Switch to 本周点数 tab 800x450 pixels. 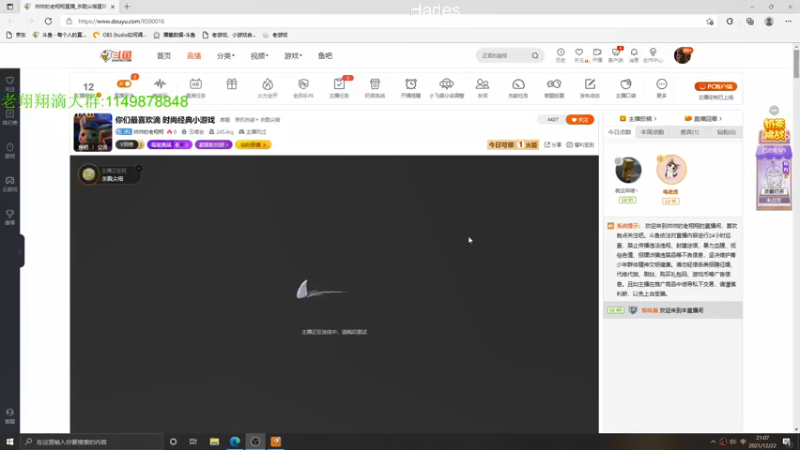[x=653, y=132]
